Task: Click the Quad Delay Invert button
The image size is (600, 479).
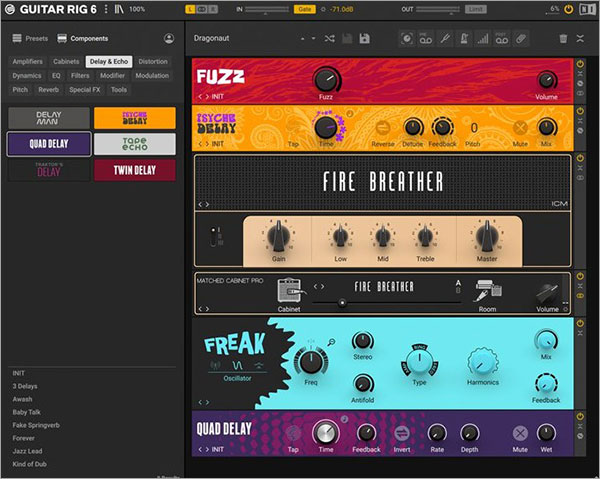Action: point(402,433)
